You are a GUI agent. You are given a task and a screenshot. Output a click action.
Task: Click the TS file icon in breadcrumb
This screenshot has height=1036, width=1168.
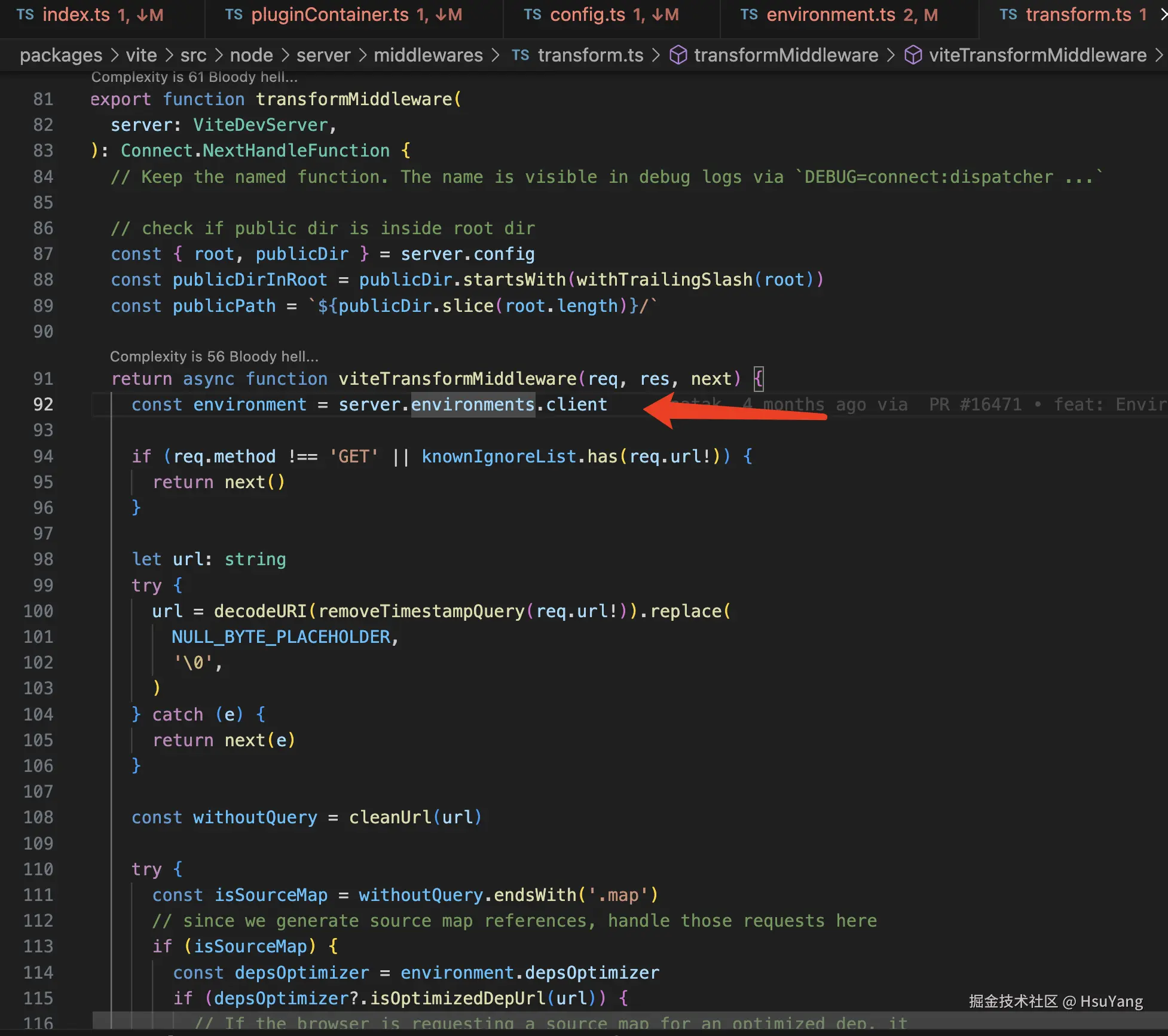[x=521, y=55]
